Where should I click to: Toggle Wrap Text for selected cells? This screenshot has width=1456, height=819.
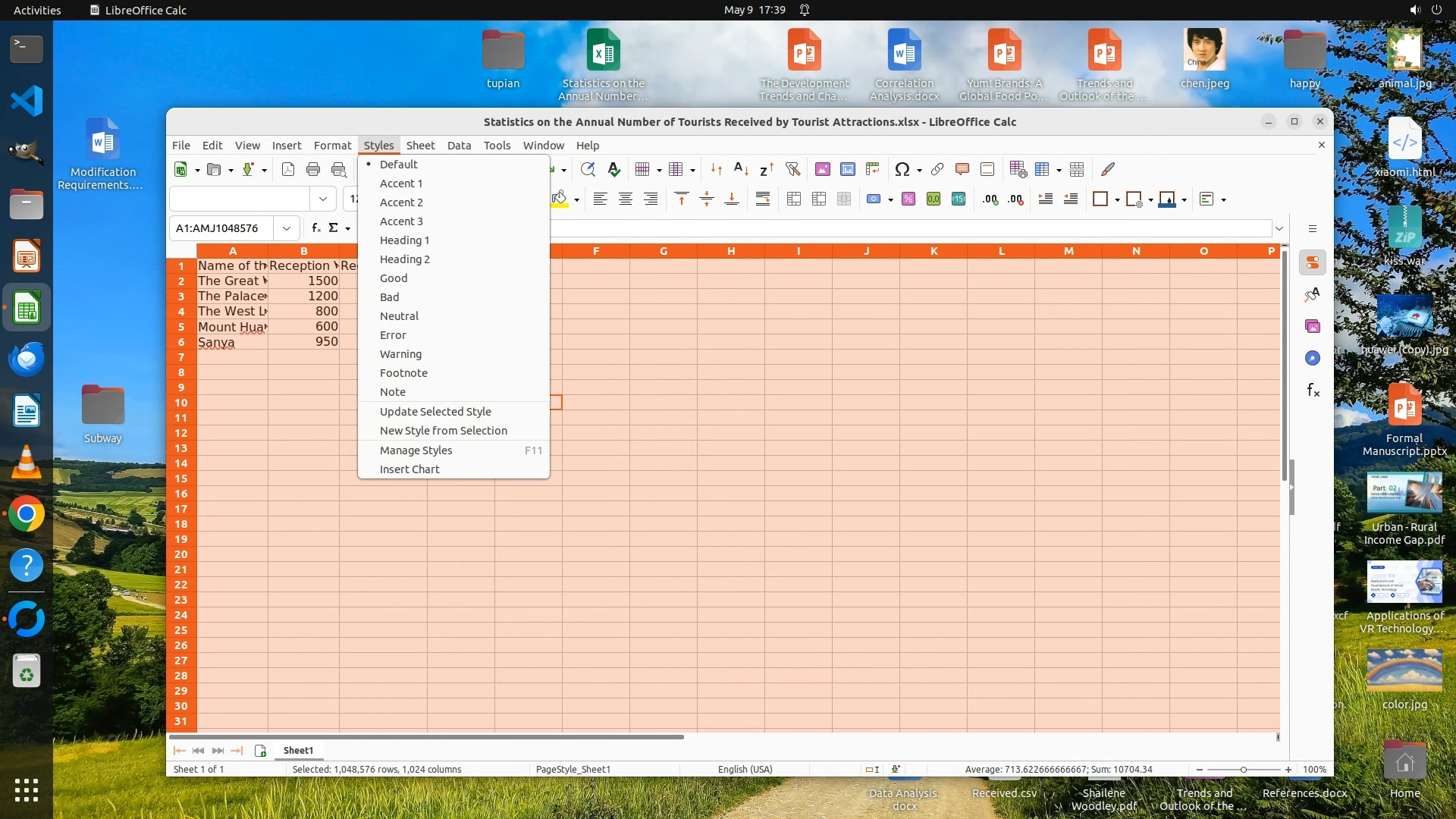click(x=763, y=199)
